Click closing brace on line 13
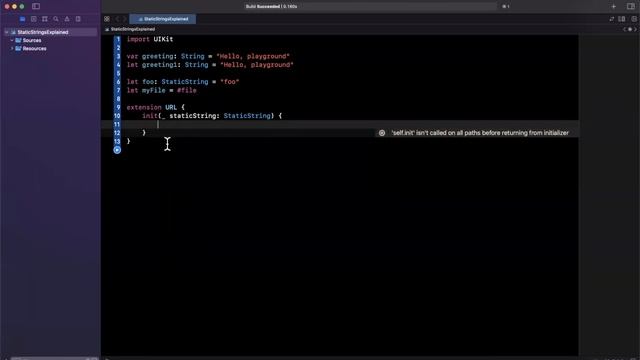640x360 pixels. pos(129,141)
